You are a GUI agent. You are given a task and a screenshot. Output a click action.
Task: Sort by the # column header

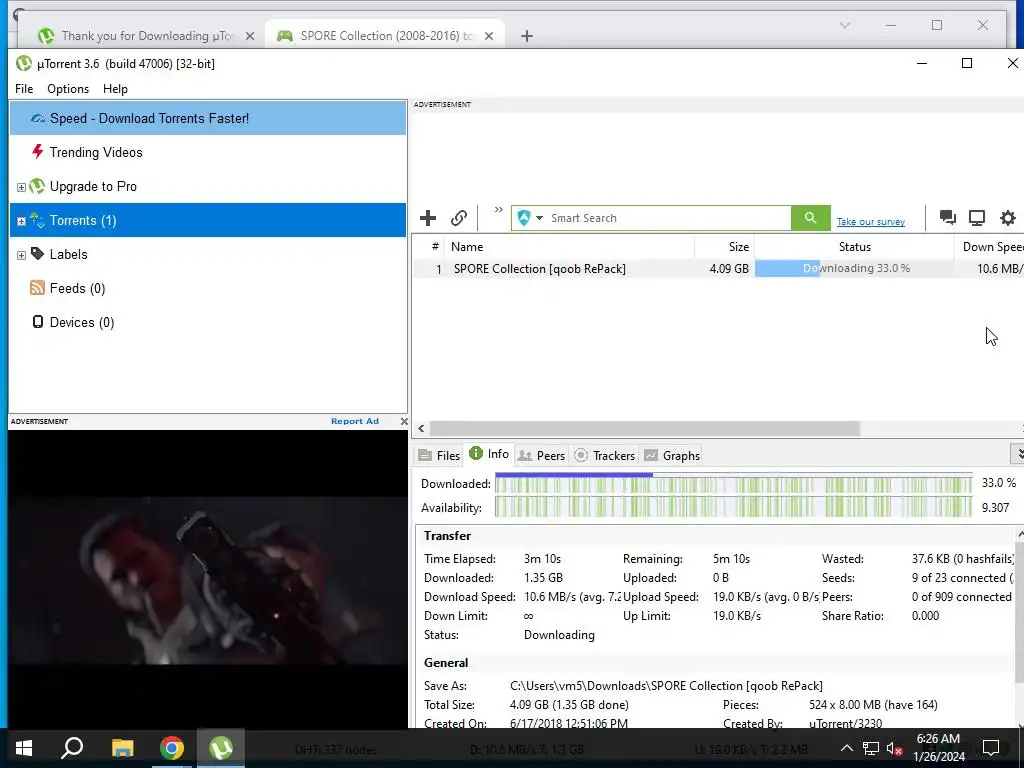tap(435, 247)
